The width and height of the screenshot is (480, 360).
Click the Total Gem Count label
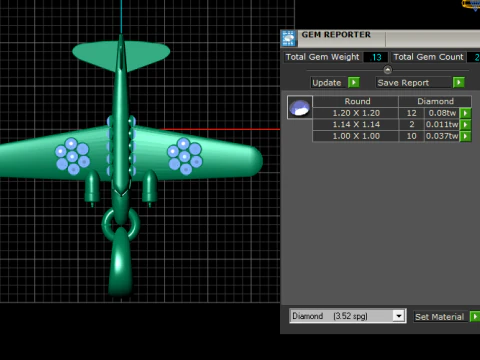428,57
